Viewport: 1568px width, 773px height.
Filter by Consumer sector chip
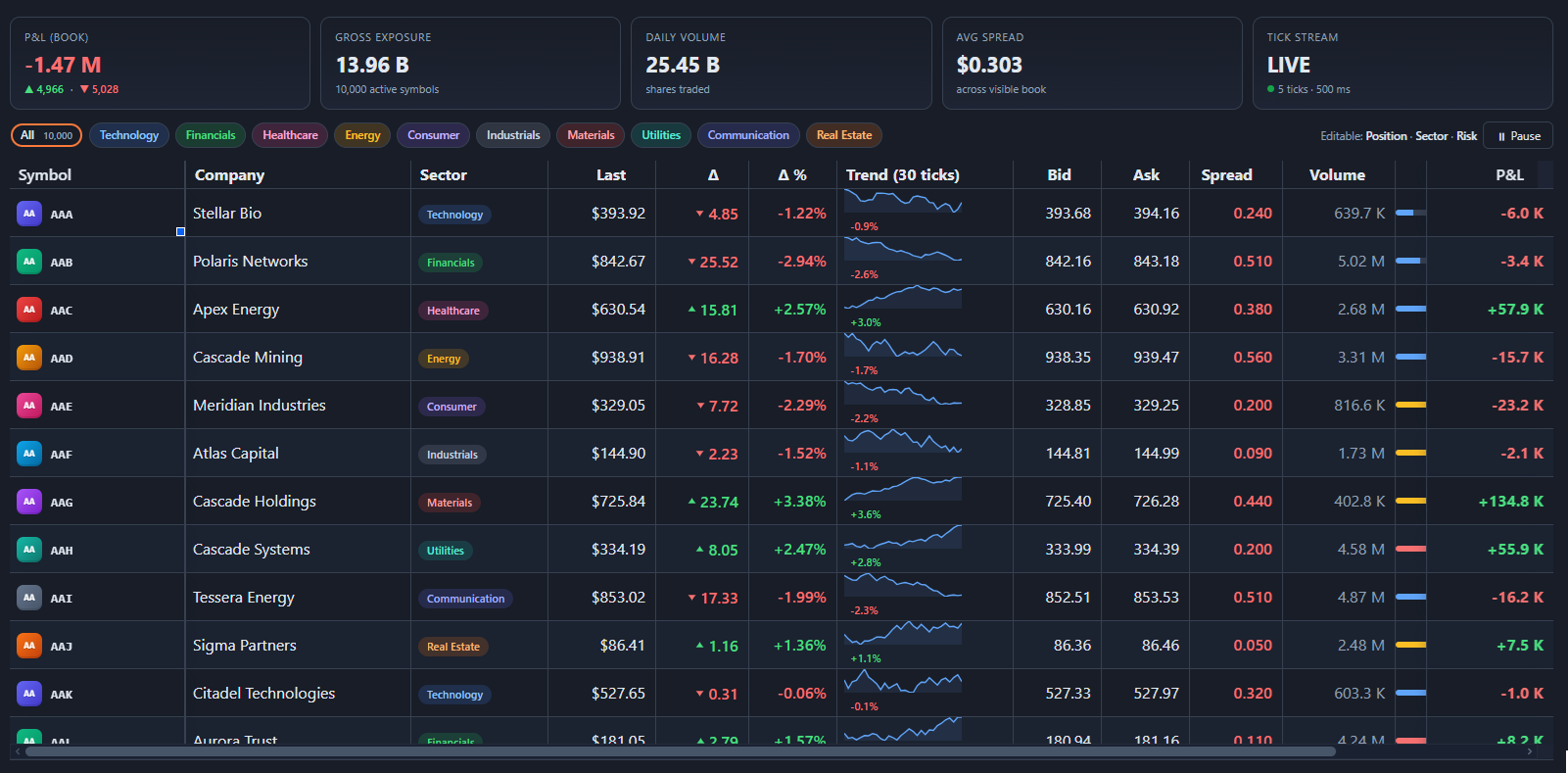(433, 135)
